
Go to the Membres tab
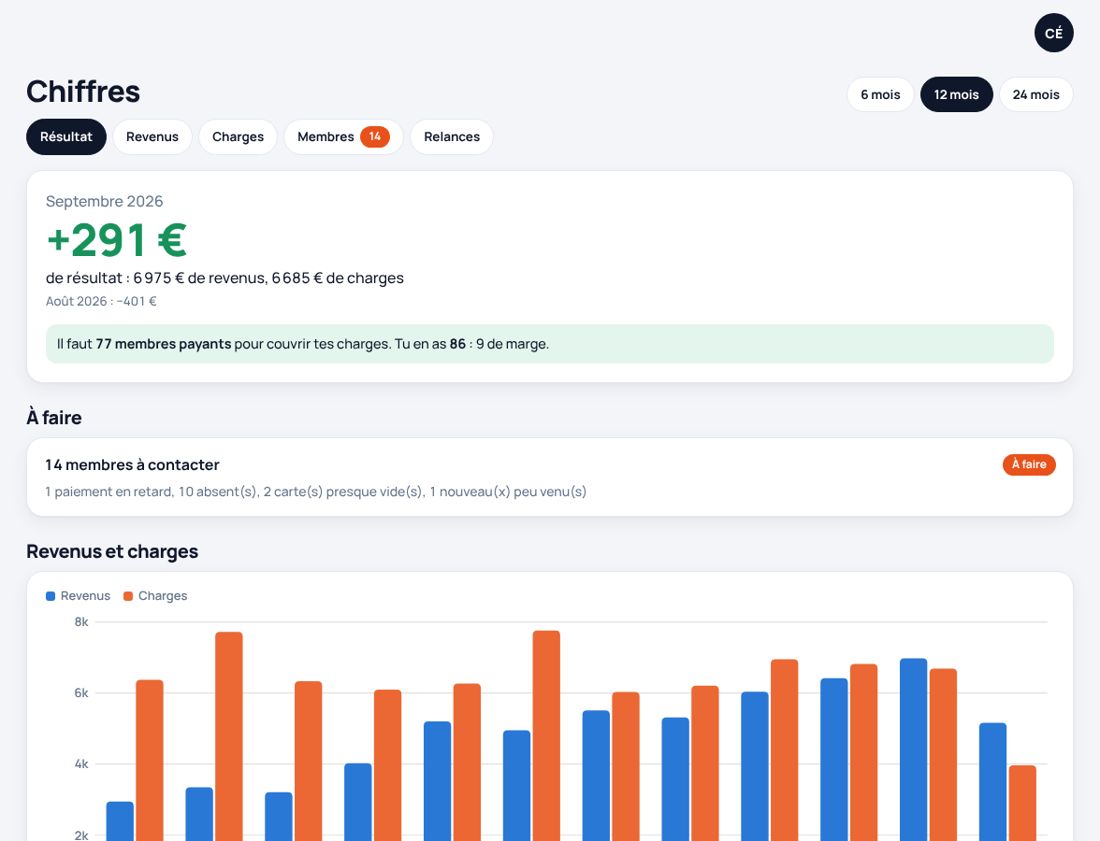pyautogui.click(x=343, y=137)
